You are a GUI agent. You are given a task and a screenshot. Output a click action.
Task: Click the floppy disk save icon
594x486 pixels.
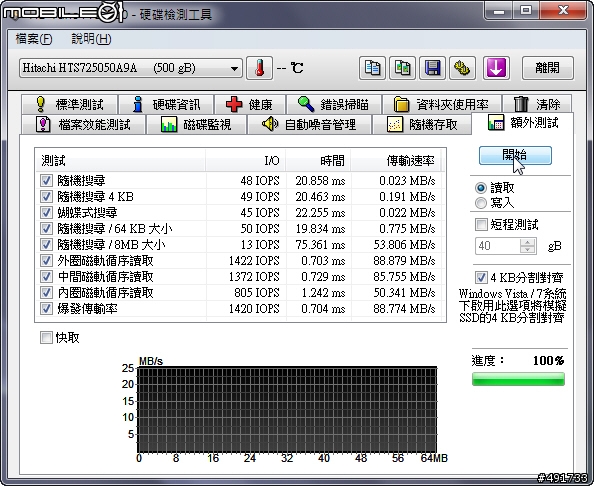[x=432, y=68]
